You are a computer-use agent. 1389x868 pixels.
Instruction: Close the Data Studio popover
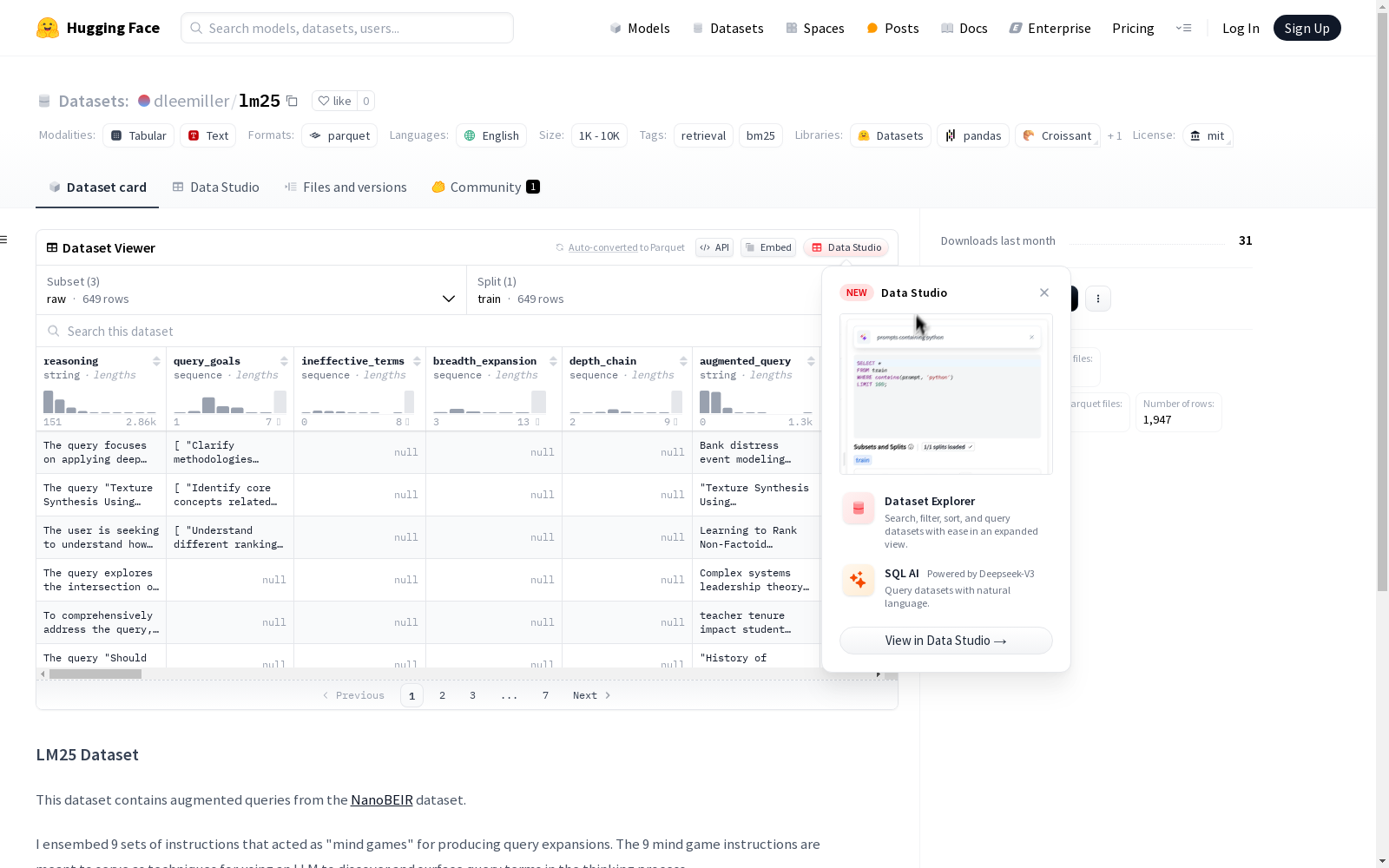tap(1044, 293)
